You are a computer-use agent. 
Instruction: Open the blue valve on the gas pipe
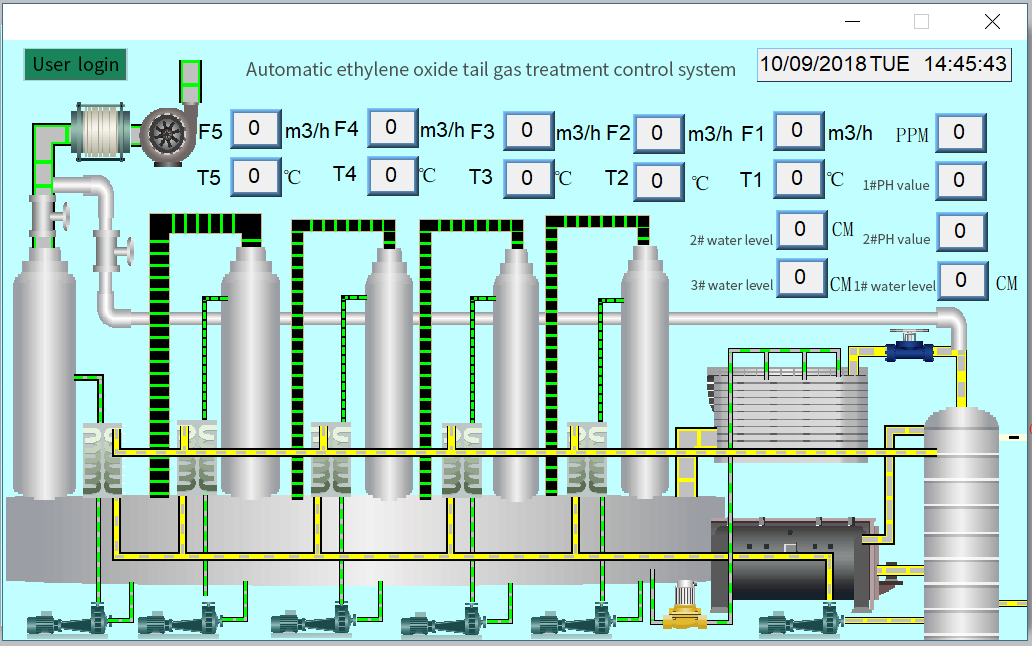pyautogui.click(x=908, y=349)
